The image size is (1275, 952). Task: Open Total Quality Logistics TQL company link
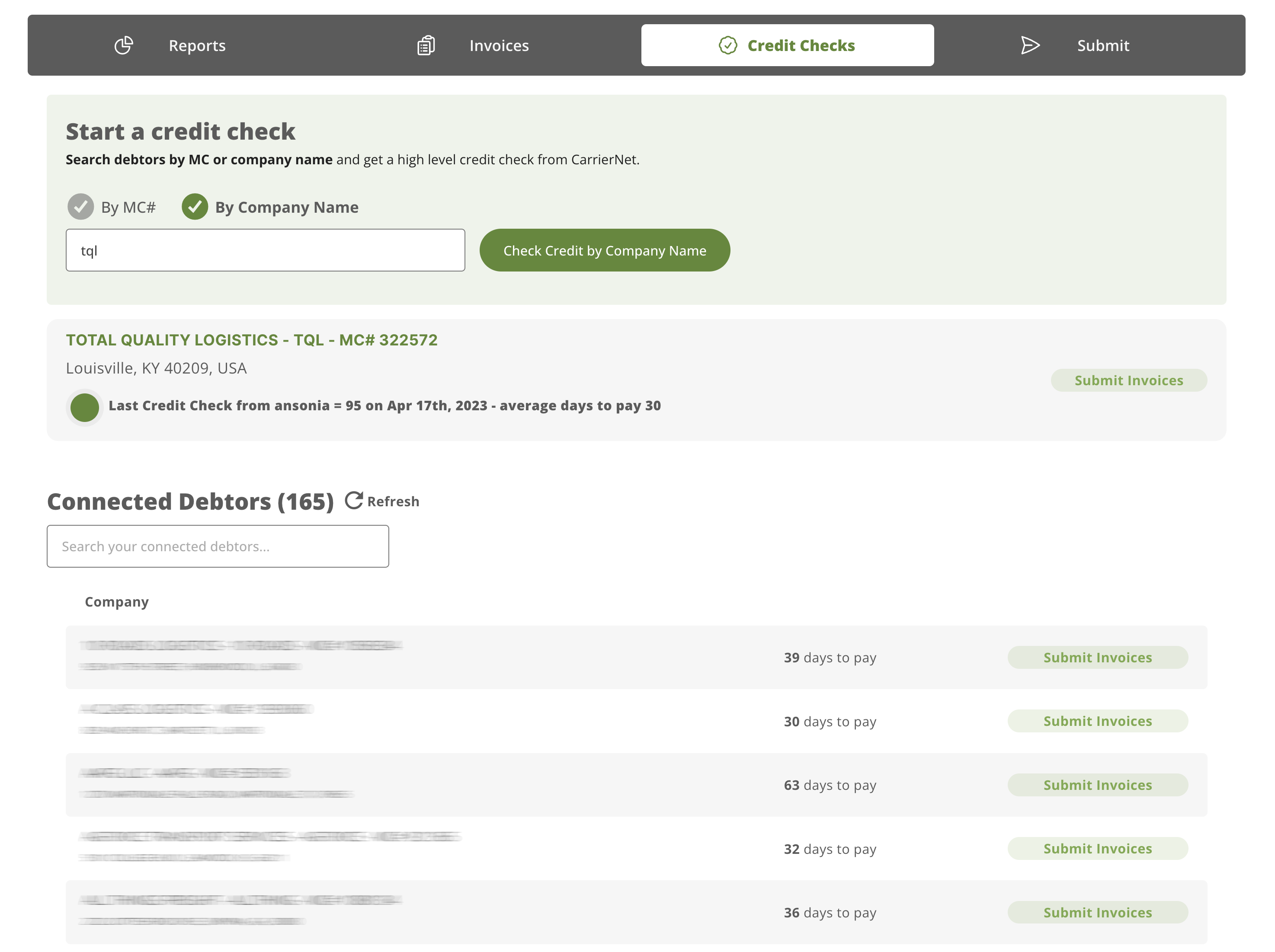(251, 340)
